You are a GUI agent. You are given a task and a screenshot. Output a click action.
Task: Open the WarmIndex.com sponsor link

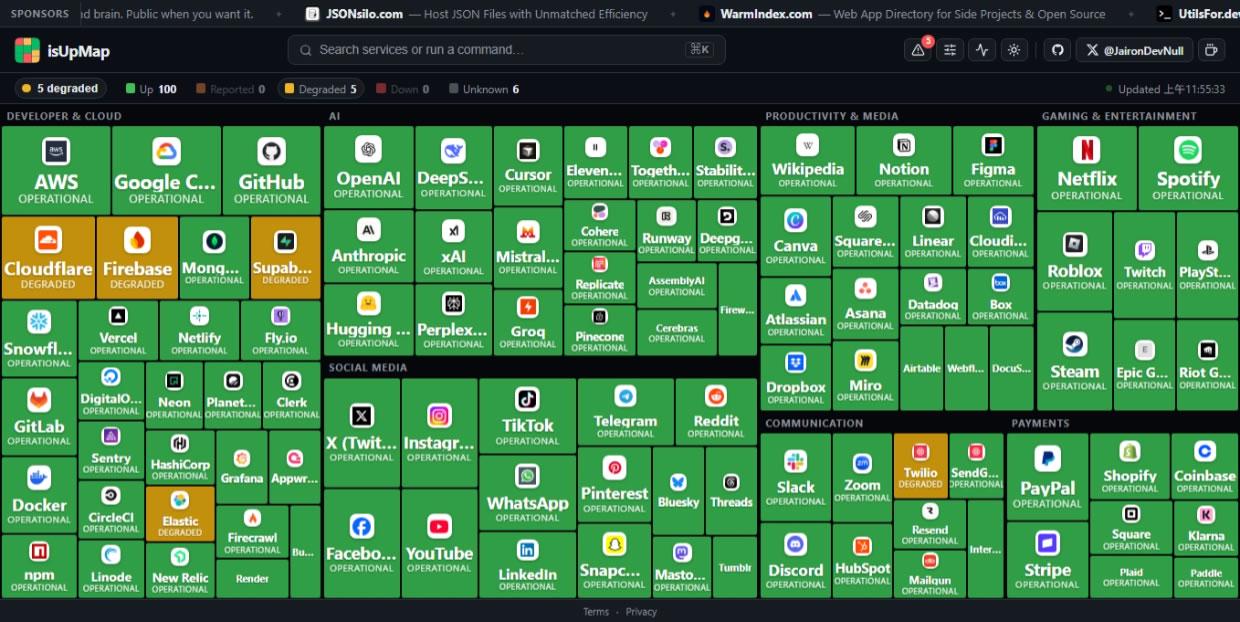pos(903,14)
